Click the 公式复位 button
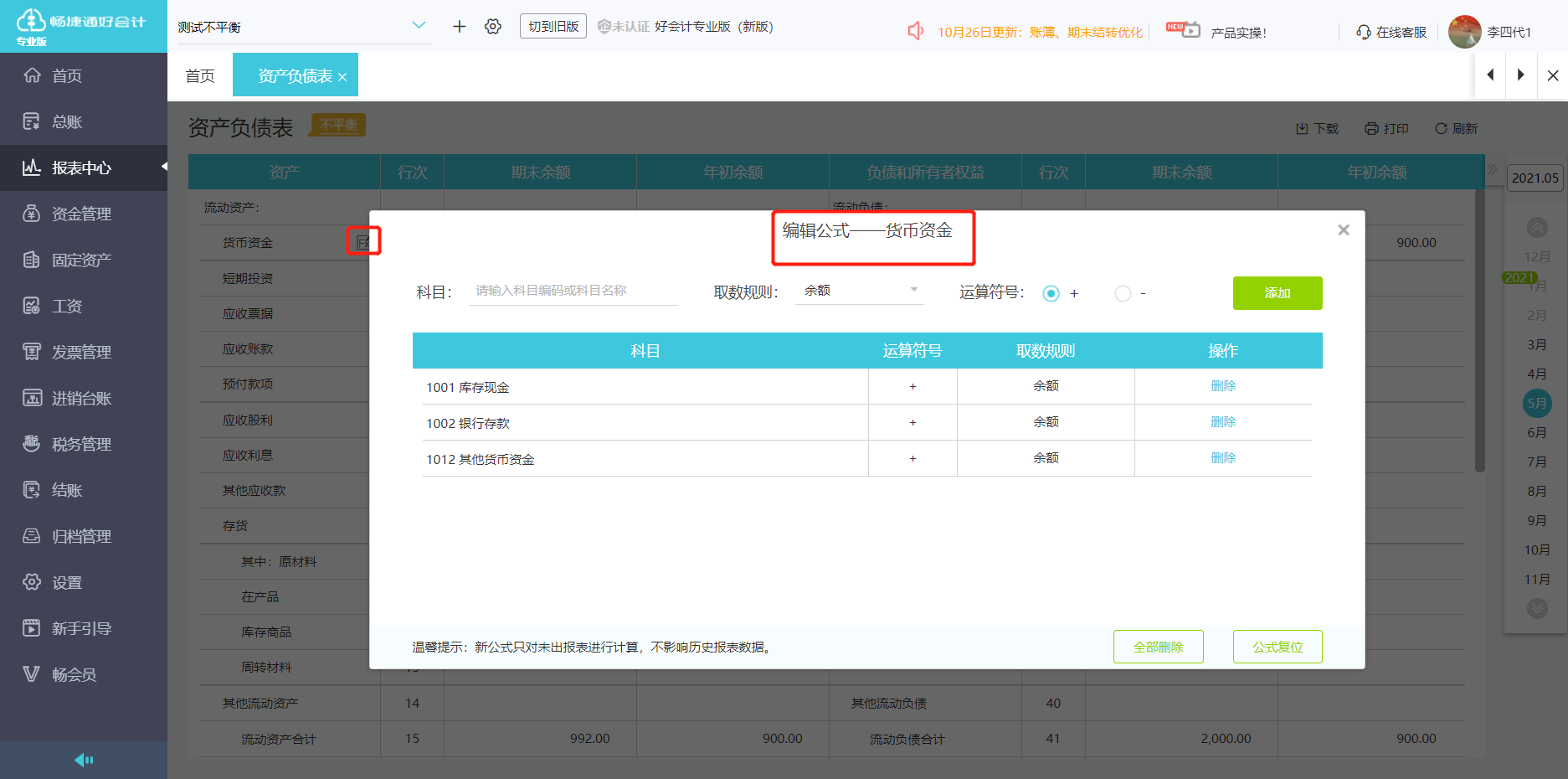The height and width of the screenshot is (779, 1568). [x=1277, y=647]
